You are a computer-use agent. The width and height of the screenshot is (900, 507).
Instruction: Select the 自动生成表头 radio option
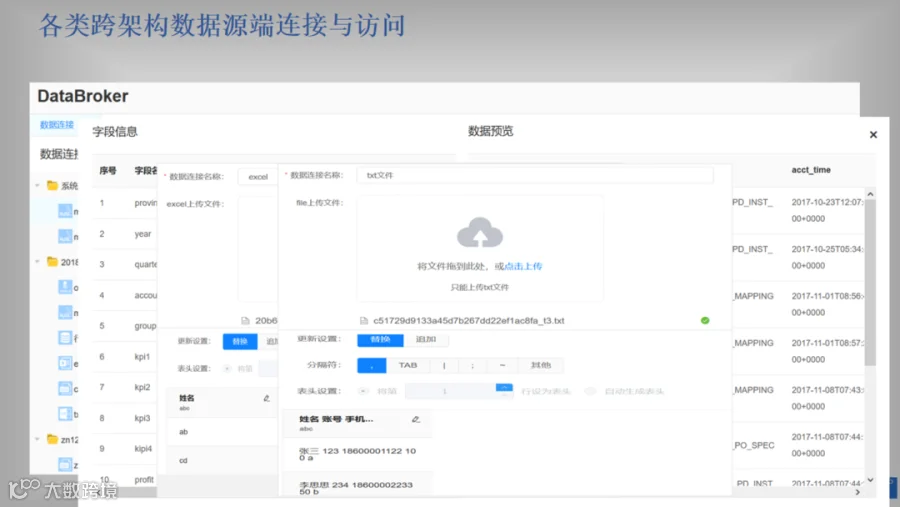click(x=590, y=391)
